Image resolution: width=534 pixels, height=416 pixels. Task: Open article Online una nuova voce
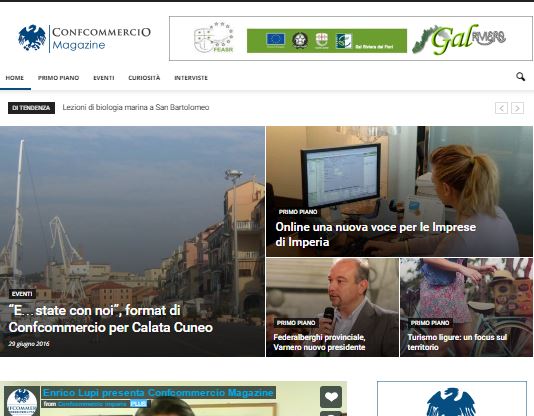(x=376, y=234)
